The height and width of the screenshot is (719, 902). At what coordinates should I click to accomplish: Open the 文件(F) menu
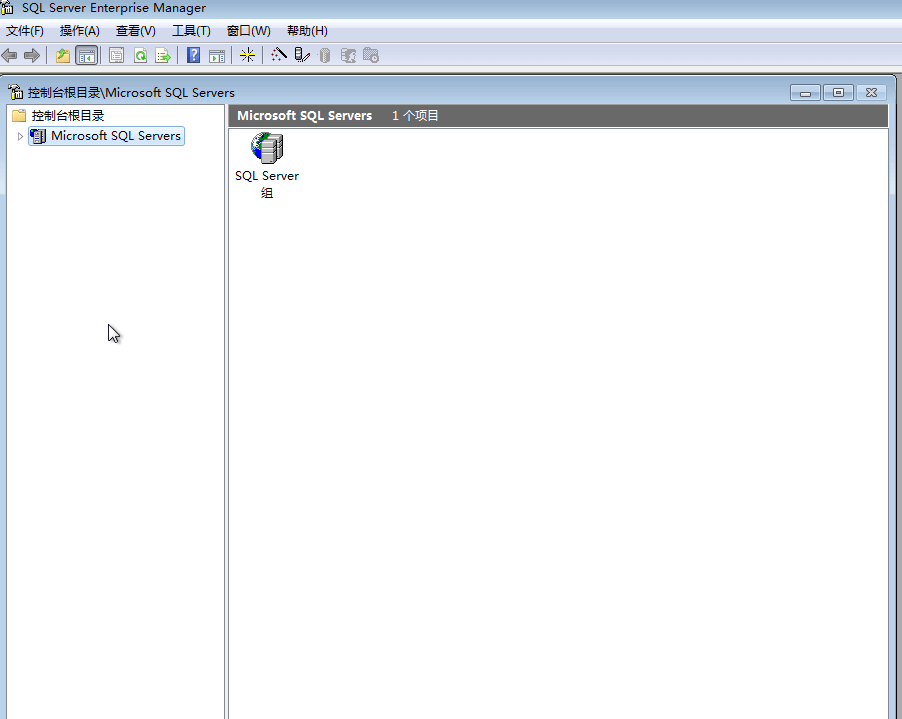25,31
